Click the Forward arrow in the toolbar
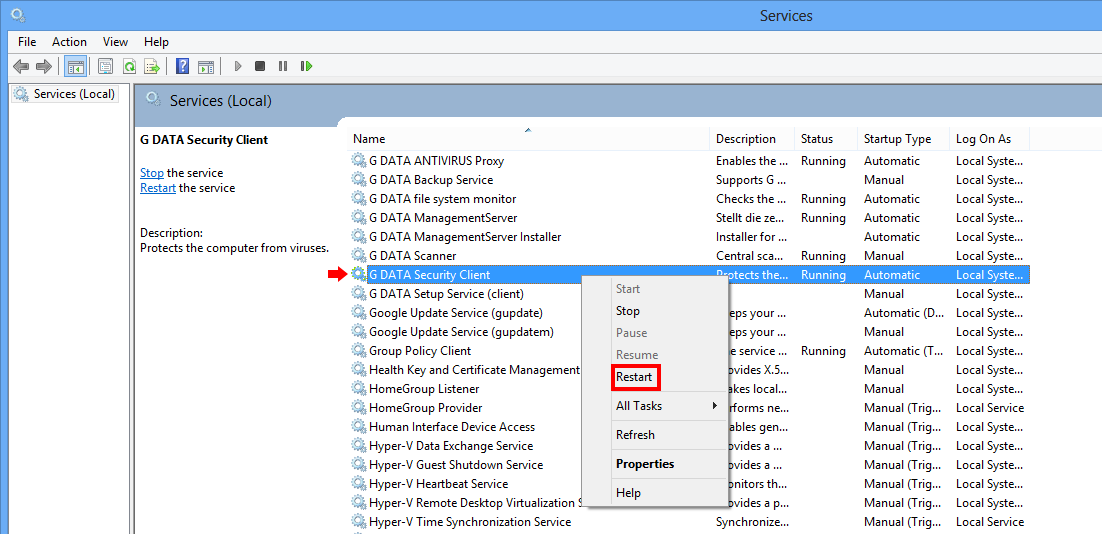1102x534 pixels. (44, 66)
